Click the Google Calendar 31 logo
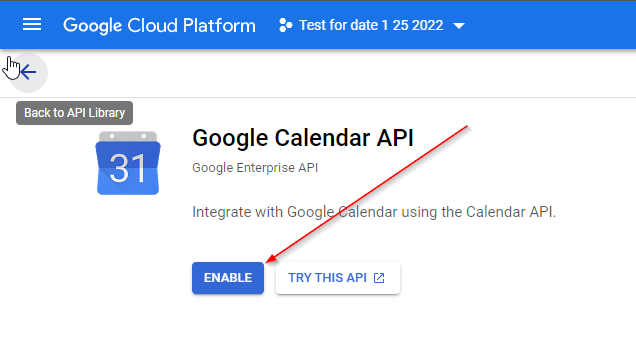Image resolution: width=636 pixels, height=364 pixels. 128,163
